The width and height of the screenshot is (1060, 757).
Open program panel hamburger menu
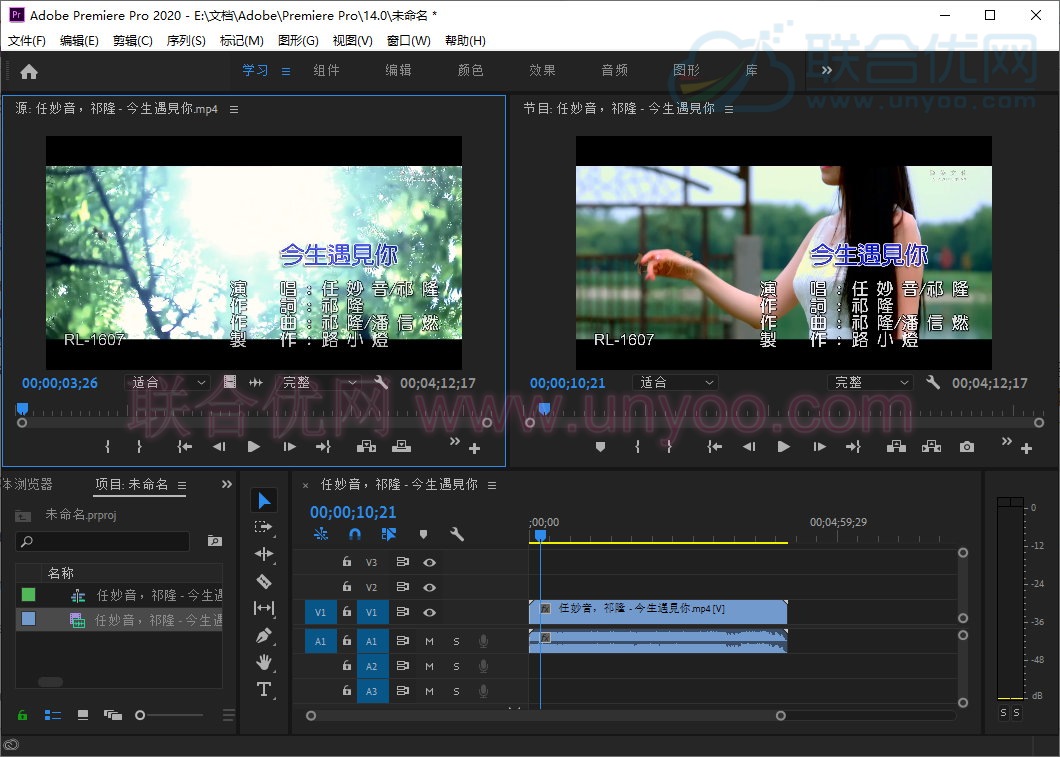coord(729,109)
